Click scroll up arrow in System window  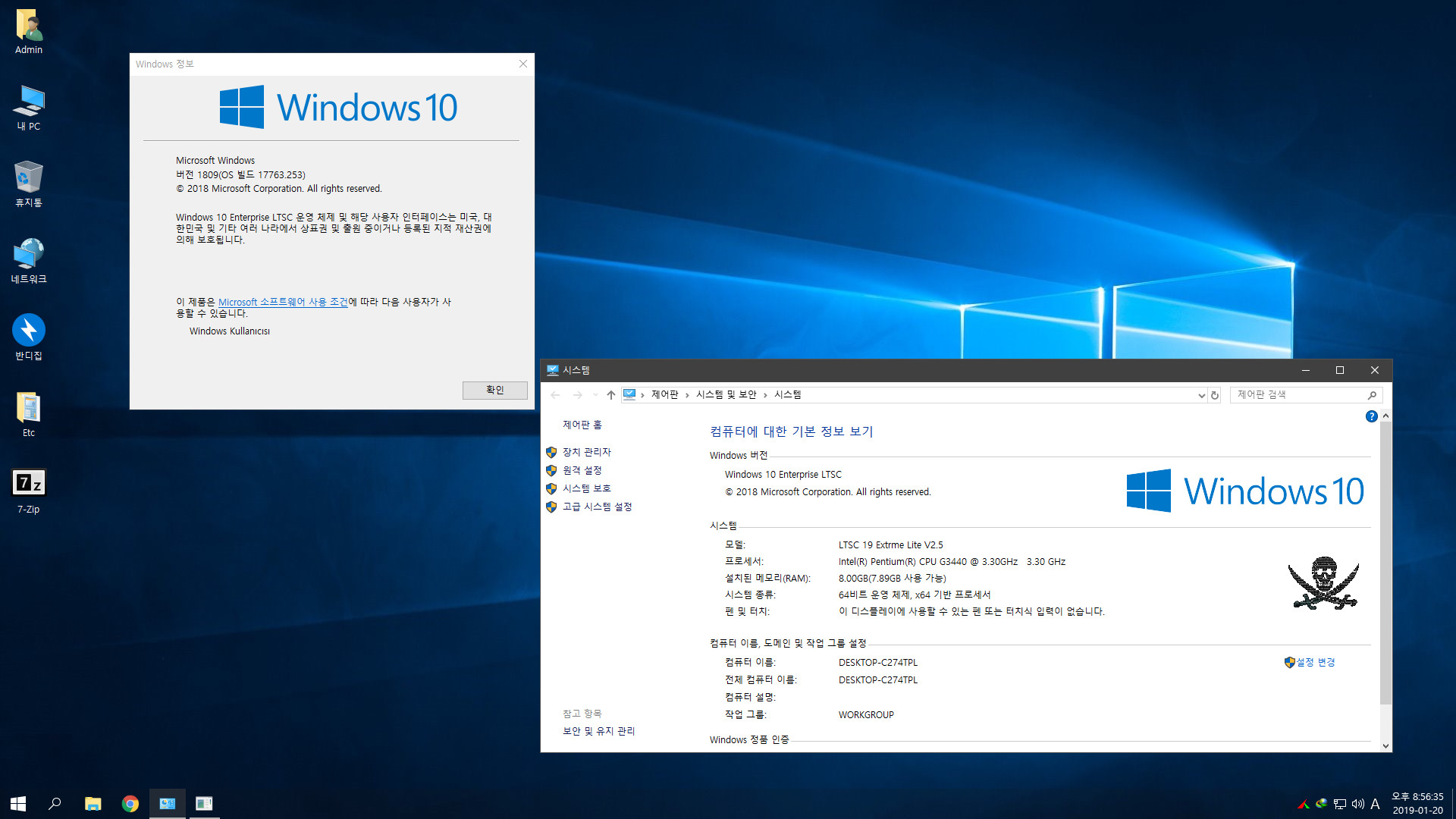click(1385, 416)
